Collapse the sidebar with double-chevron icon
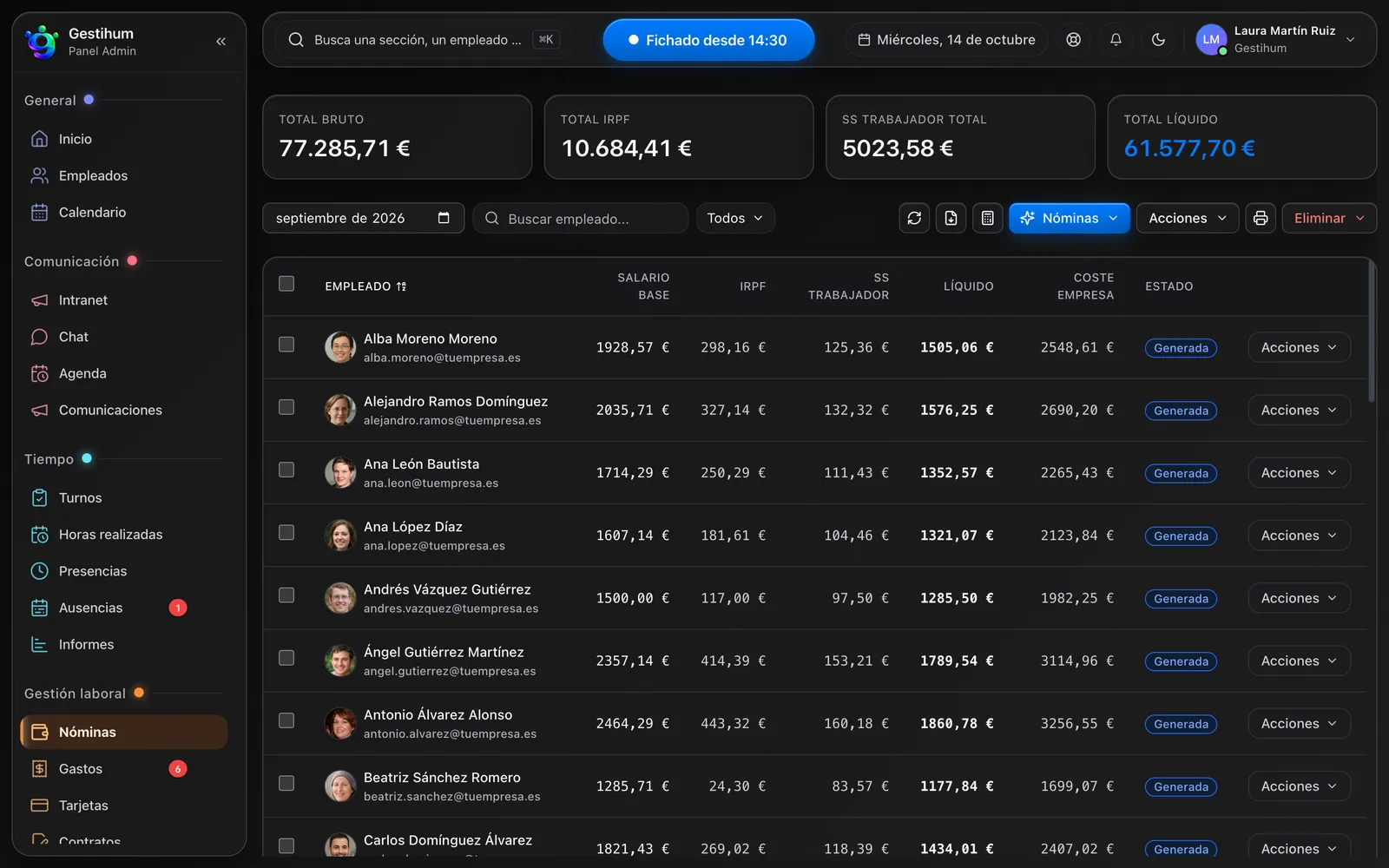The height and width of the screenshot is (868, 1389). [x=221, y=41]
